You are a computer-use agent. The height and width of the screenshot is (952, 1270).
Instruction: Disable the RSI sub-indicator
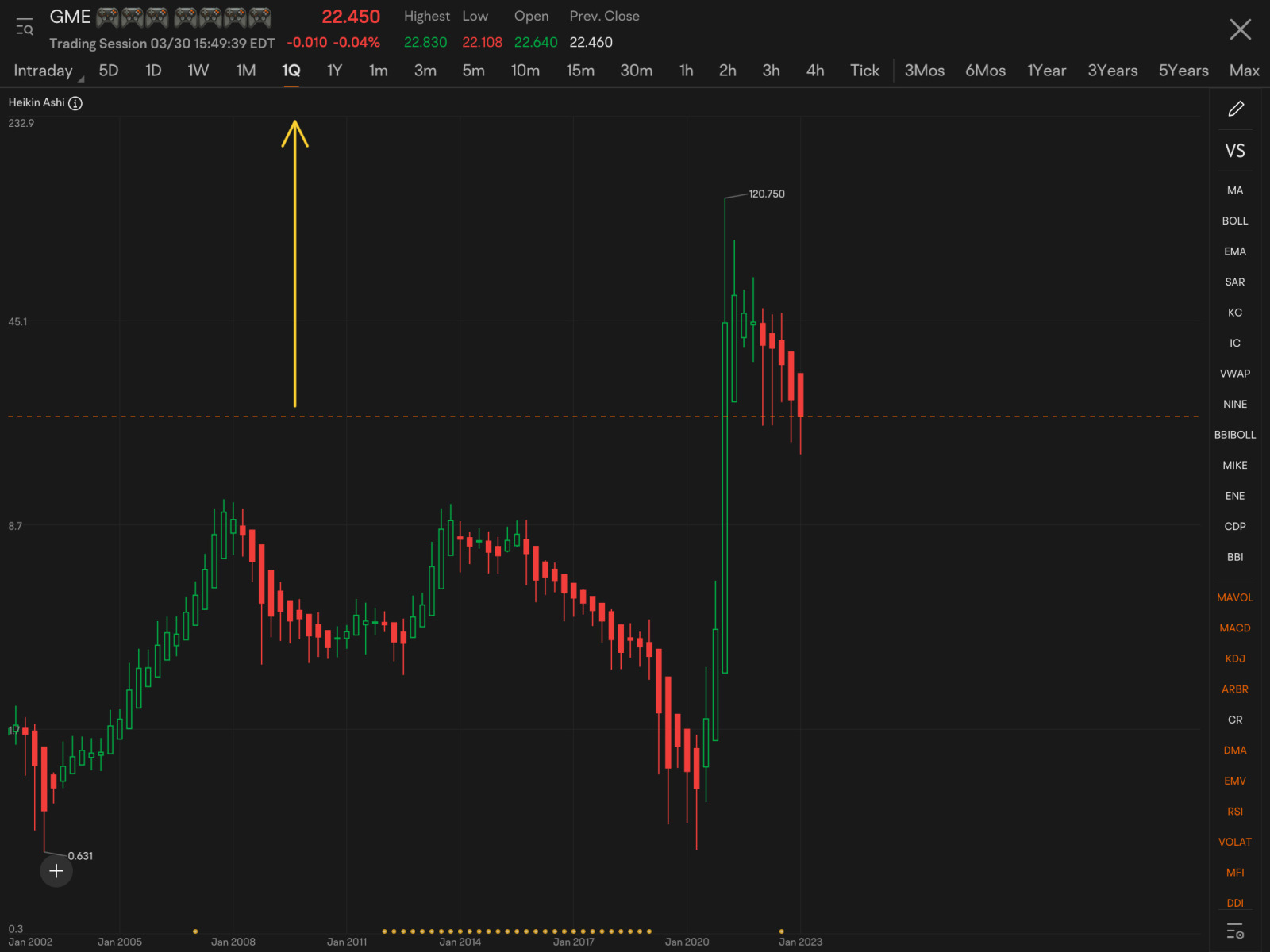point(1235,811)
